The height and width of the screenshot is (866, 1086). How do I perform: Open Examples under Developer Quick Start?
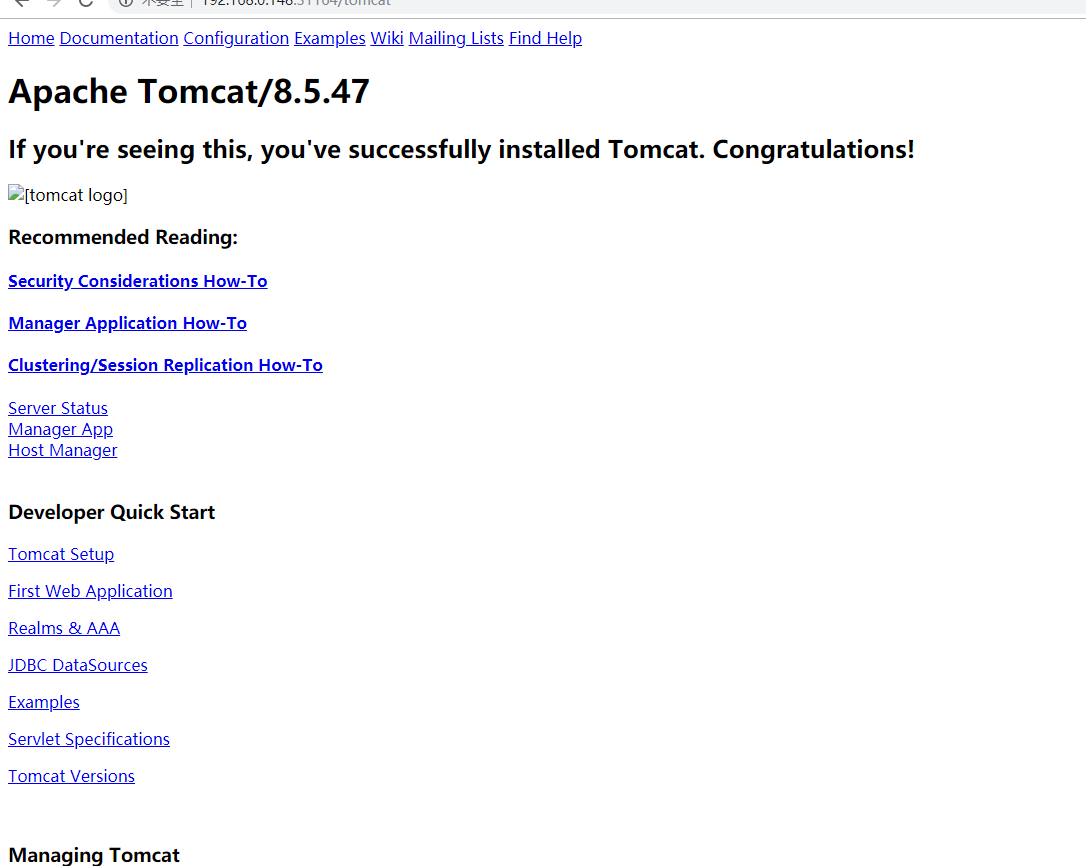(x=44, y=702)
